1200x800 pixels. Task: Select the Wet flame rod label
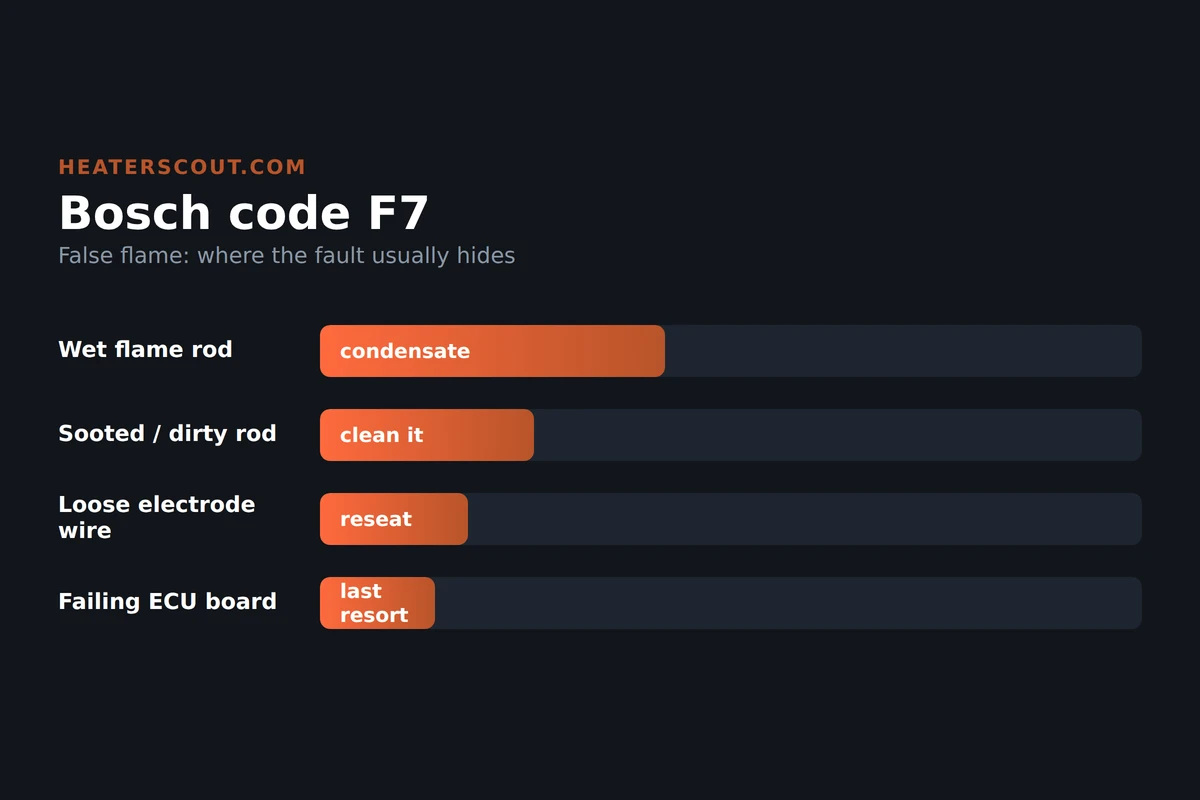pos(145,349)
